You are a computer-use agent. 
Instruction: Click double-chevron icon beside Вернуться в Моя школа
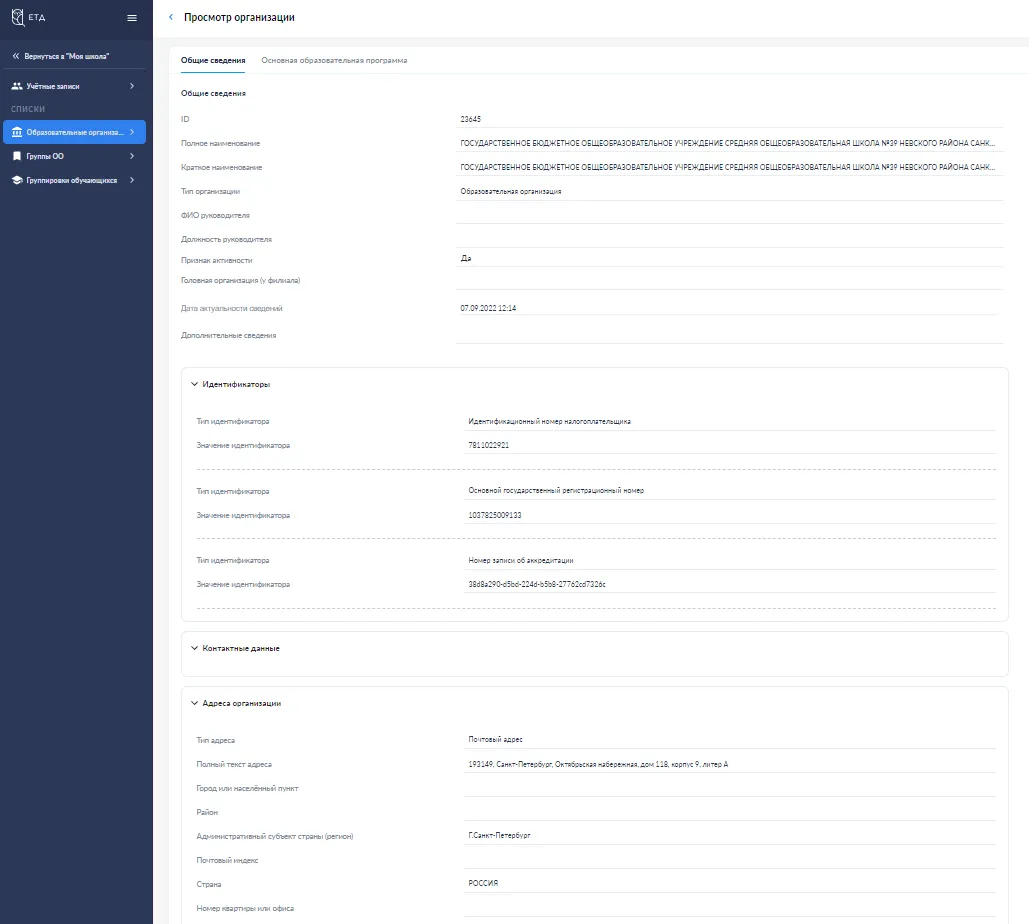pos(16,56)
